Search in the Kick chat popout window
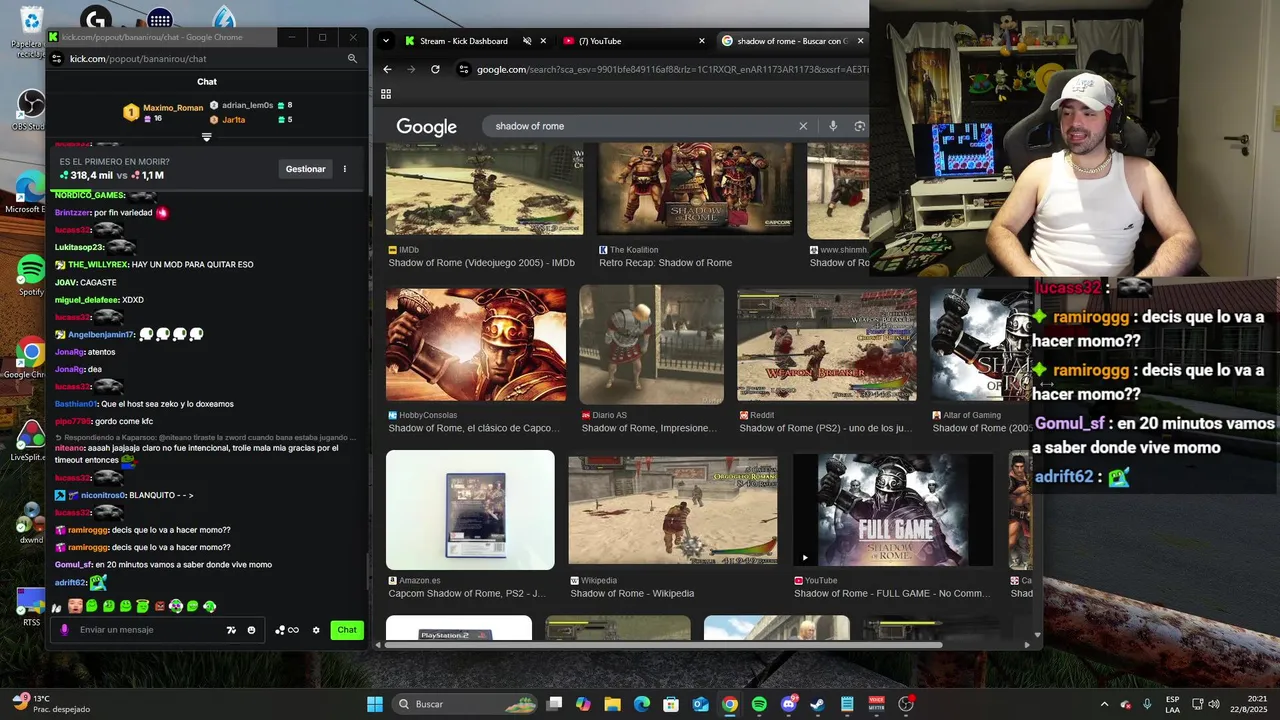1280x720 pixels. coord(352,59)
